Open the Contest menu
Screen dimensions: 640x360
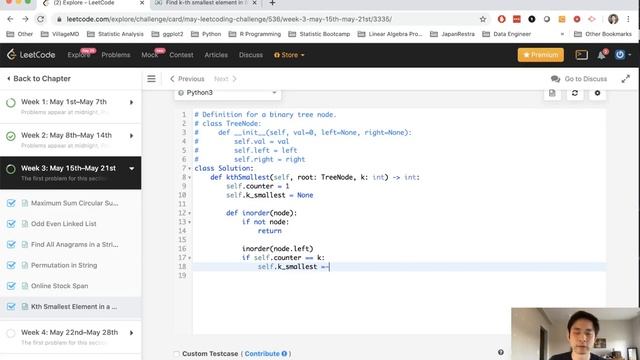(x=181, y=55)
